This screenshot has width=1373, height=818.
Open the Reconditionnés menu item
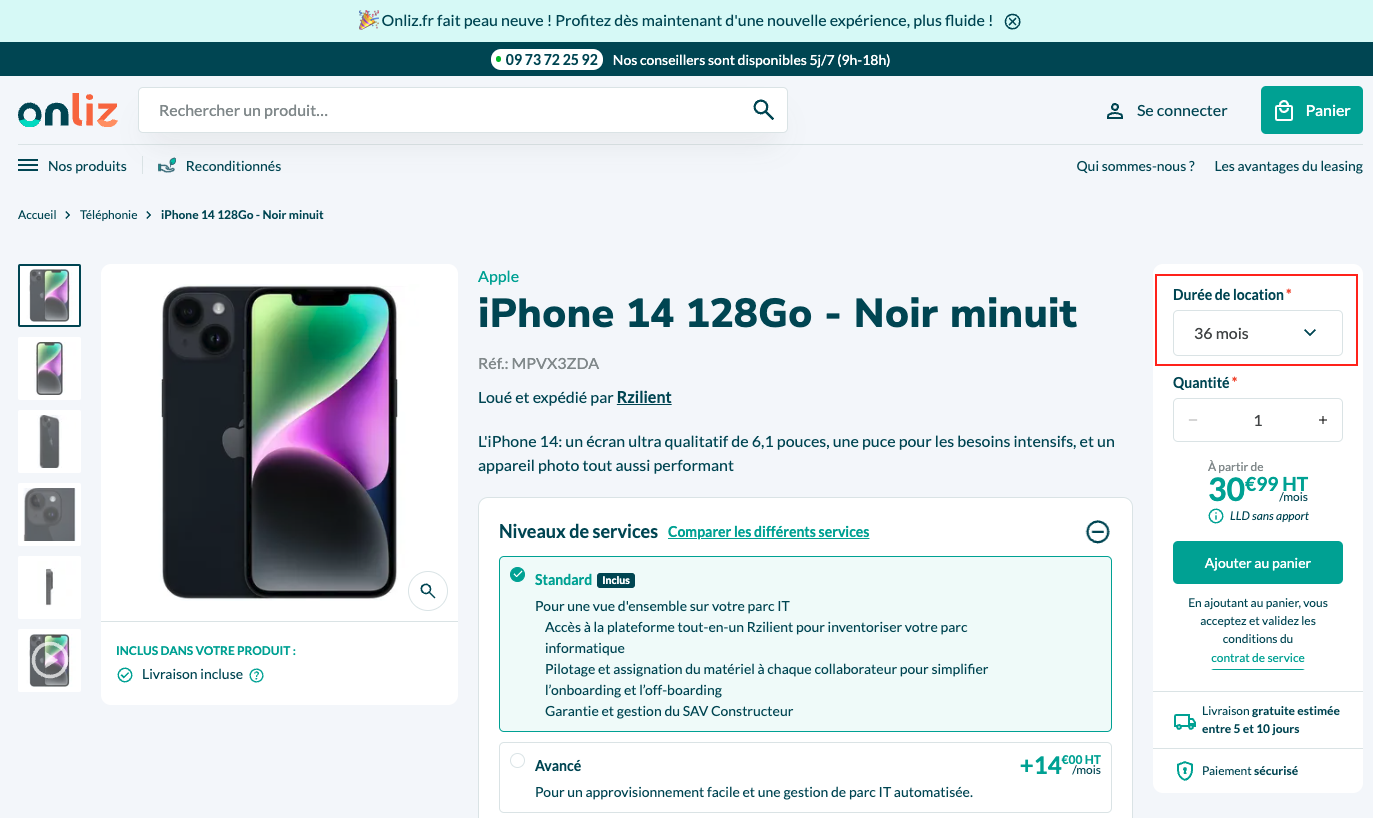click(219, 166)
